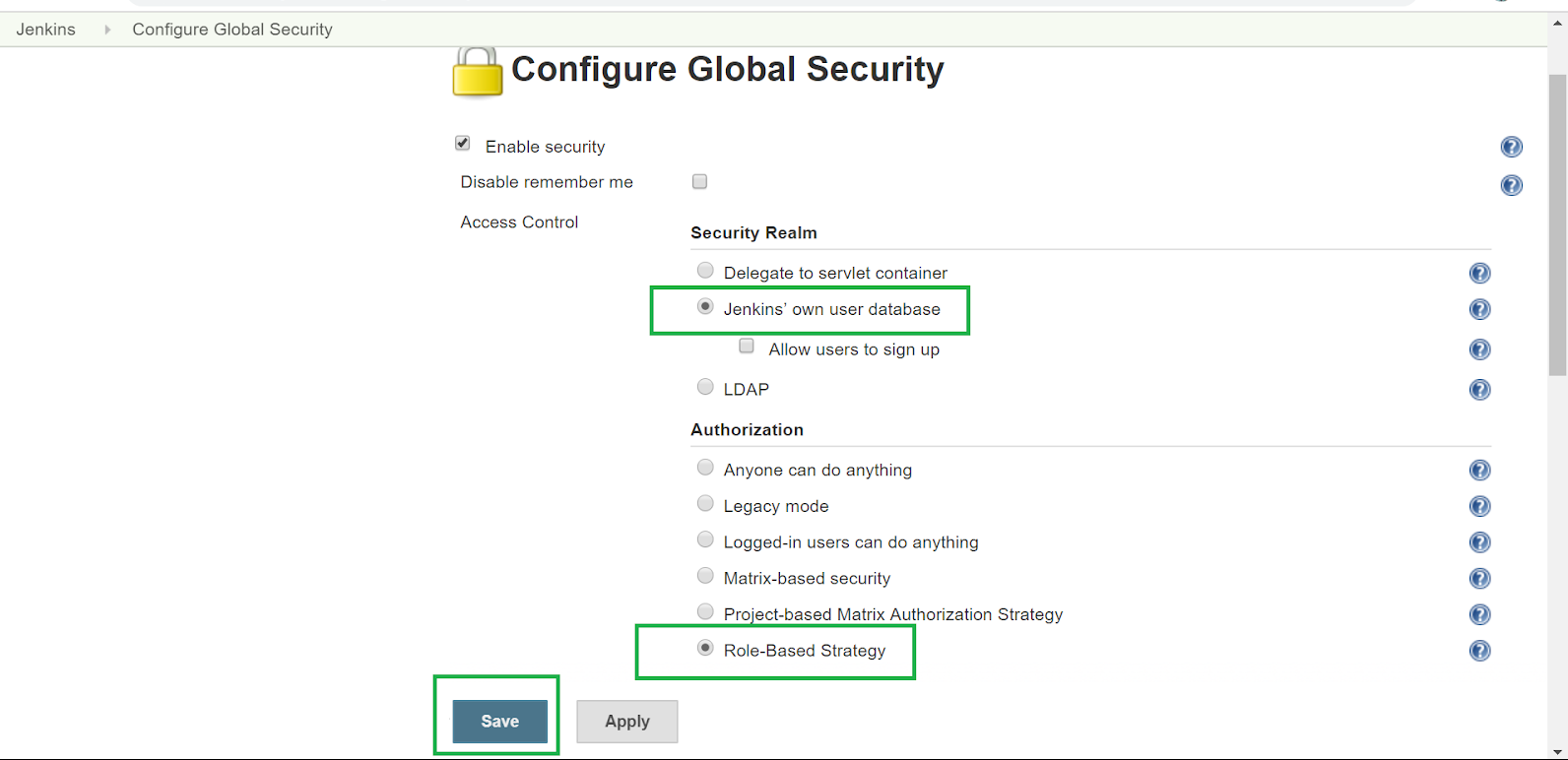Choose Logged-in users can do anything
The image size is (1568, 760).
705,539
